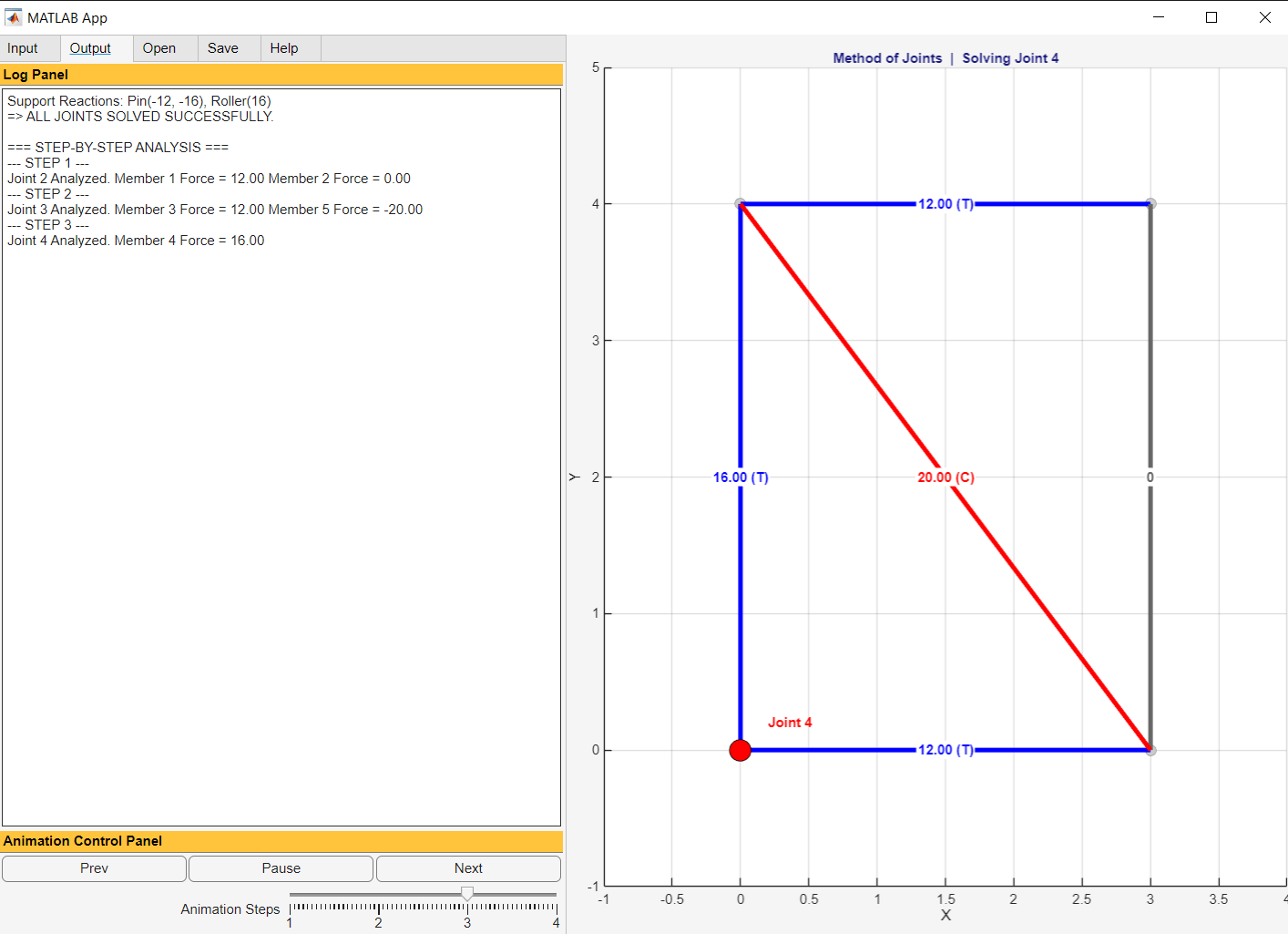1288x934 pixels.
Task: Click the Support Reactions log line
Action: pyautogui.click(x=139, y=101)
